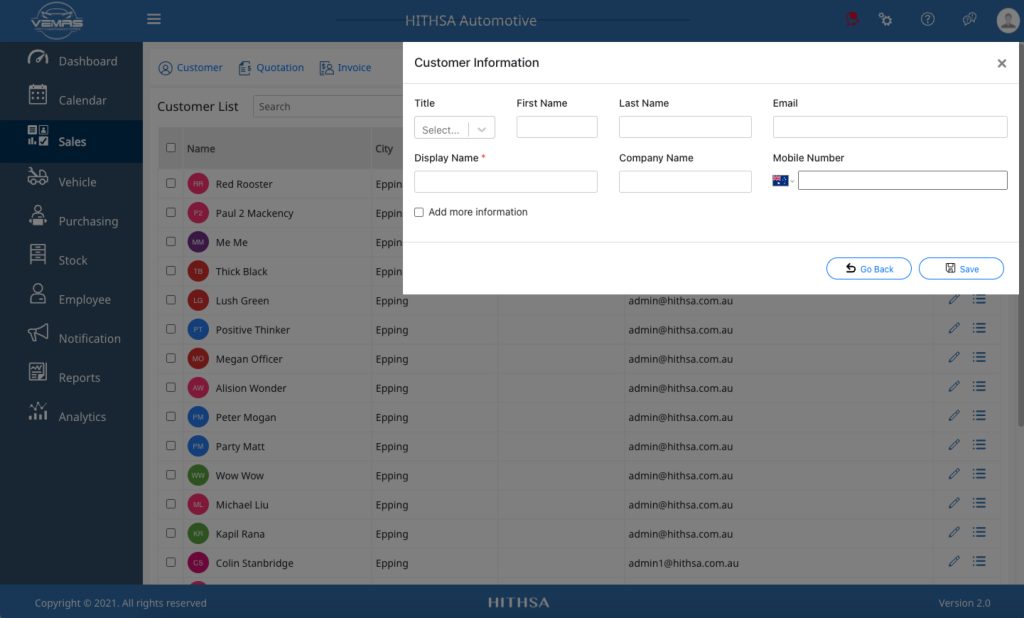This screenshot has width=1024, height=618.
Task: Open the chat messages icon
Action: tap(969, 19)
